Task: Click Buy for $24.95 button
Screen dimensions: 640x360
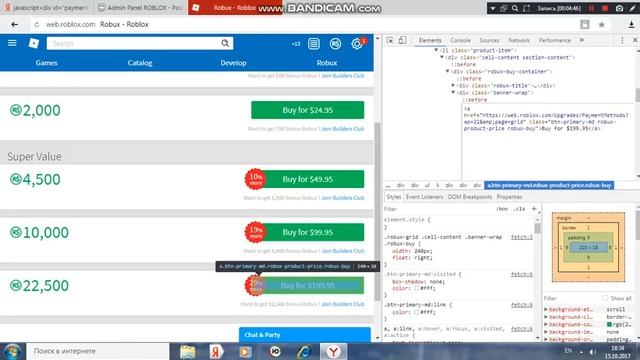Action: coord(308,110)
